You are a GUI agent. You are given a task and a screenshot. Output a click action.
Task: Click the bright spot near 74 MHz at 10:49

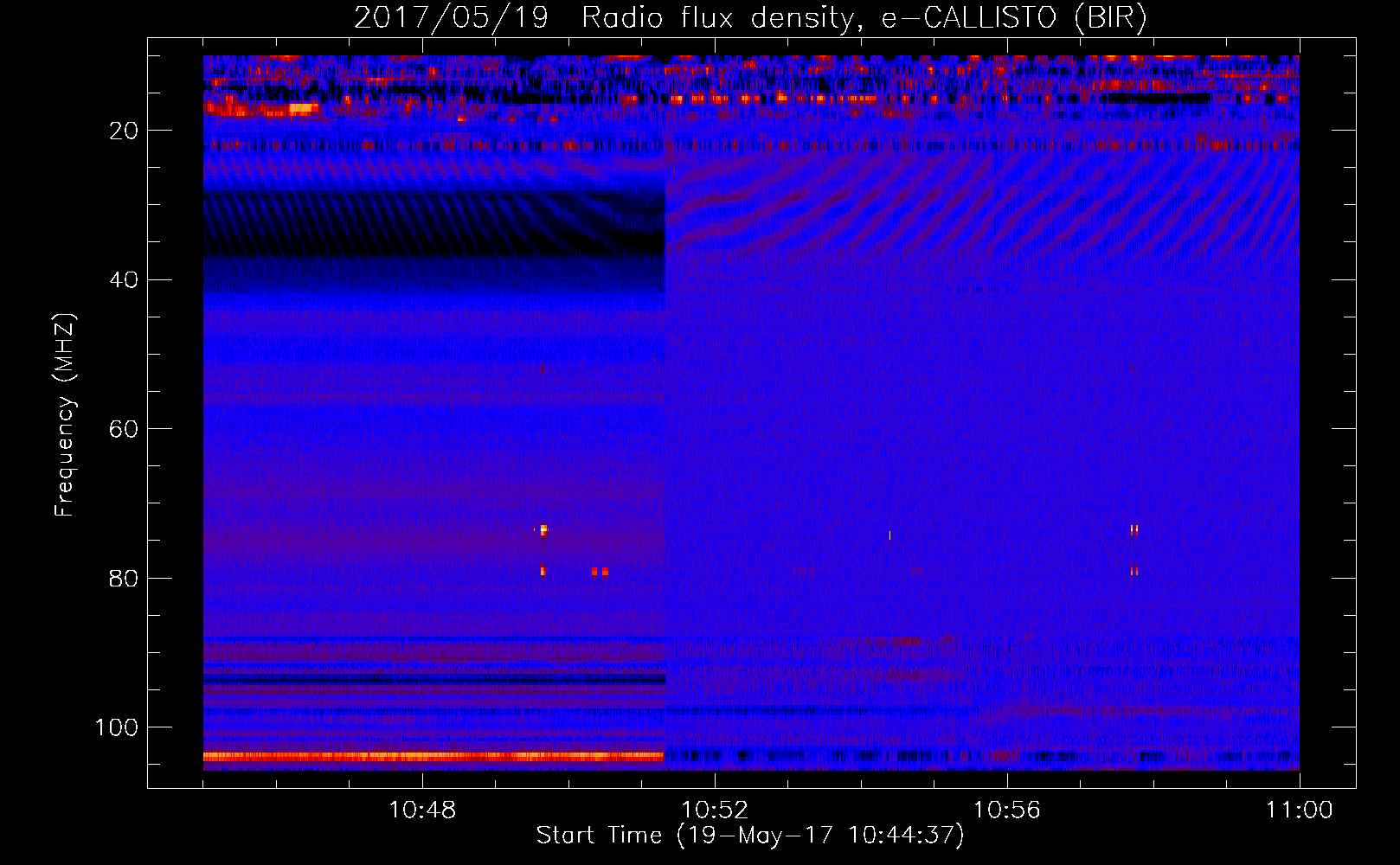pos(543,530)
